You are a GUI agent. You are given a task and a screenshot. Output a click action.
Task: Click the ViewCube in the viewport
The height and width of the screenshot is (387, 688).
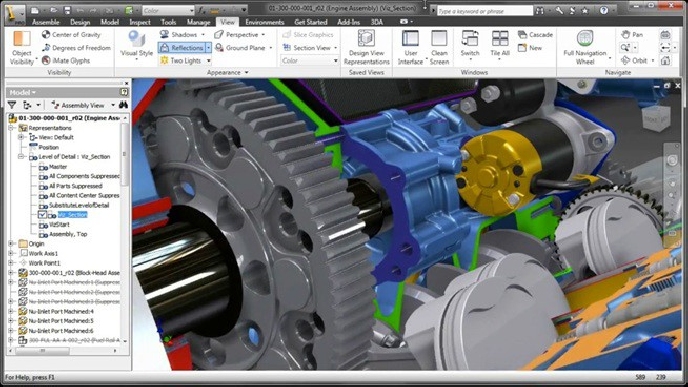point(656,118)
